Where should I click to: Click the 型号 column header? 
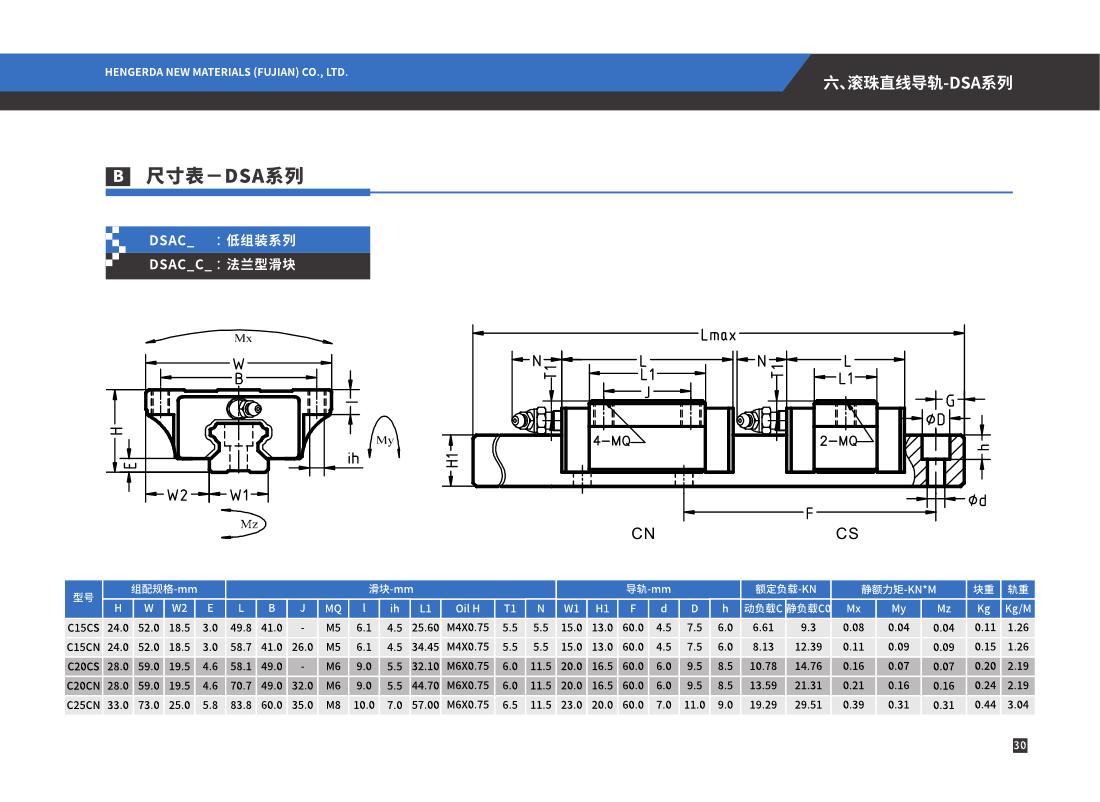tap(83, 598)
